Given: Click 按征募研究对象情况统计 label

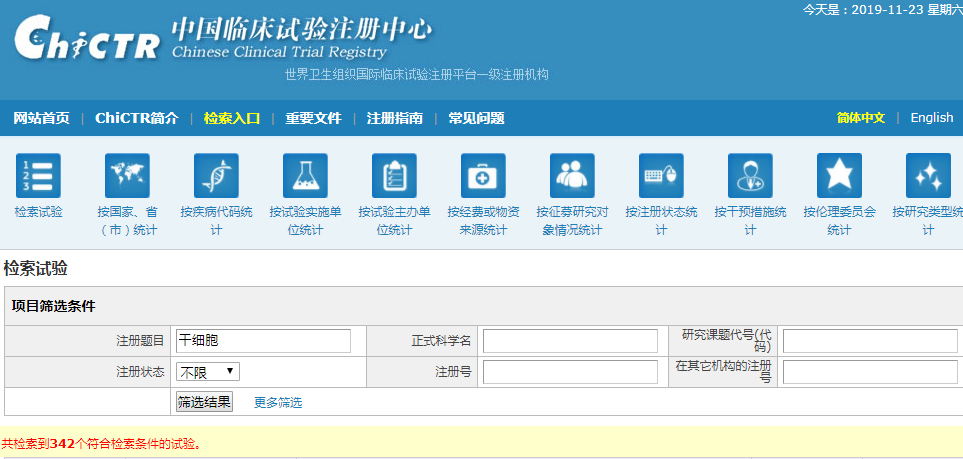Looking at the screenshot, I should (572, 221).
